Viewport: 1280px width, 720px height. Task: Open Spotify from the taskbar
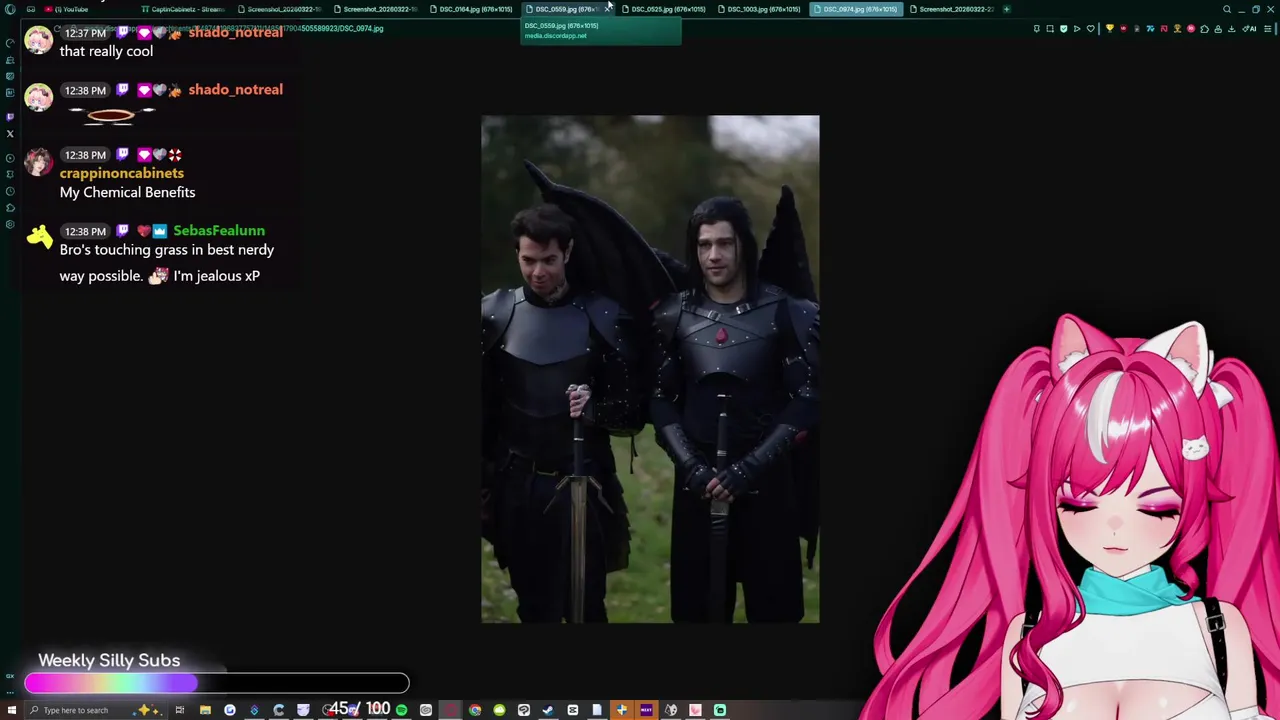tap(401, 710)
